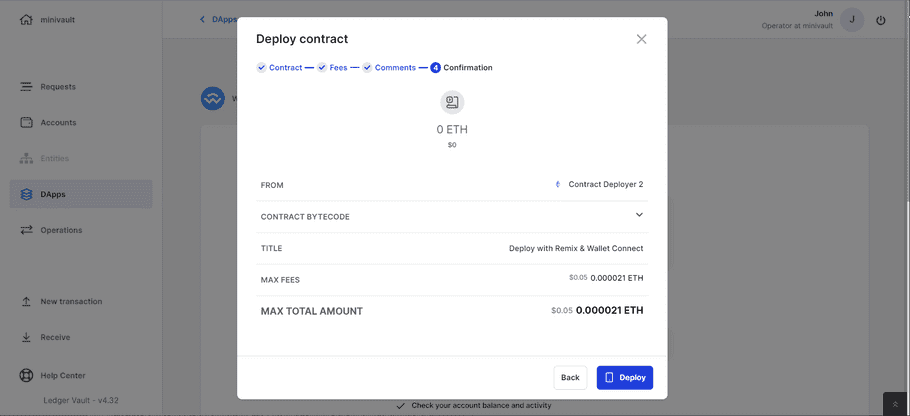Go to the Fees step
Image resolution: width=910 pixels, height=416 pixels.
pos(332,68)
